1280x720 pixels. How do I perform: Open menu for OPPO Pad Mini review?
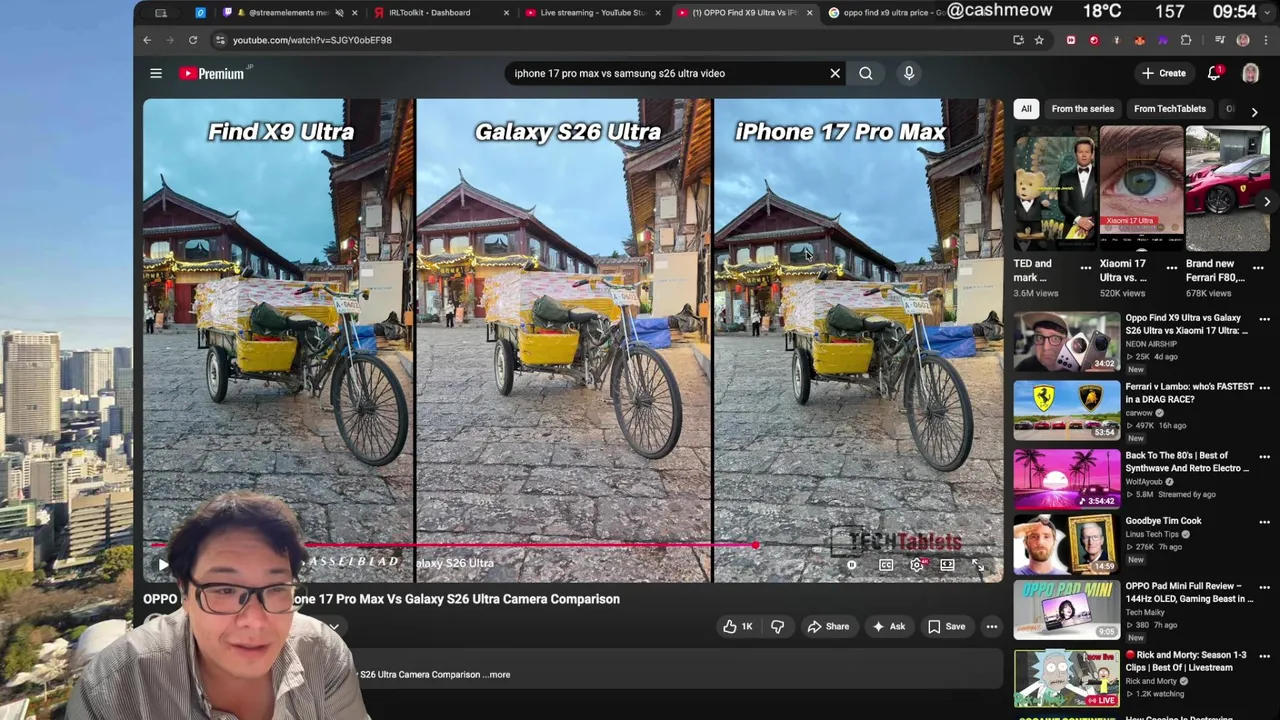[1264, 587]
